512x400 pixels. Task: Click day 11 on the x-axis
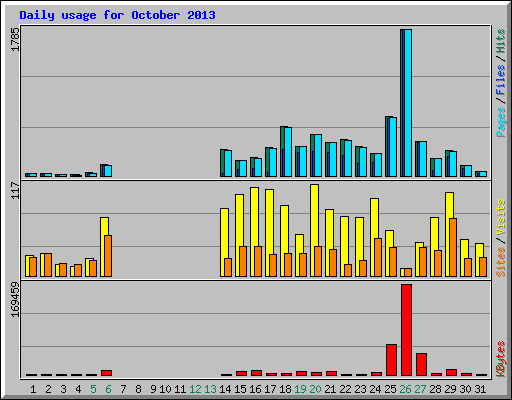[180, 389]
